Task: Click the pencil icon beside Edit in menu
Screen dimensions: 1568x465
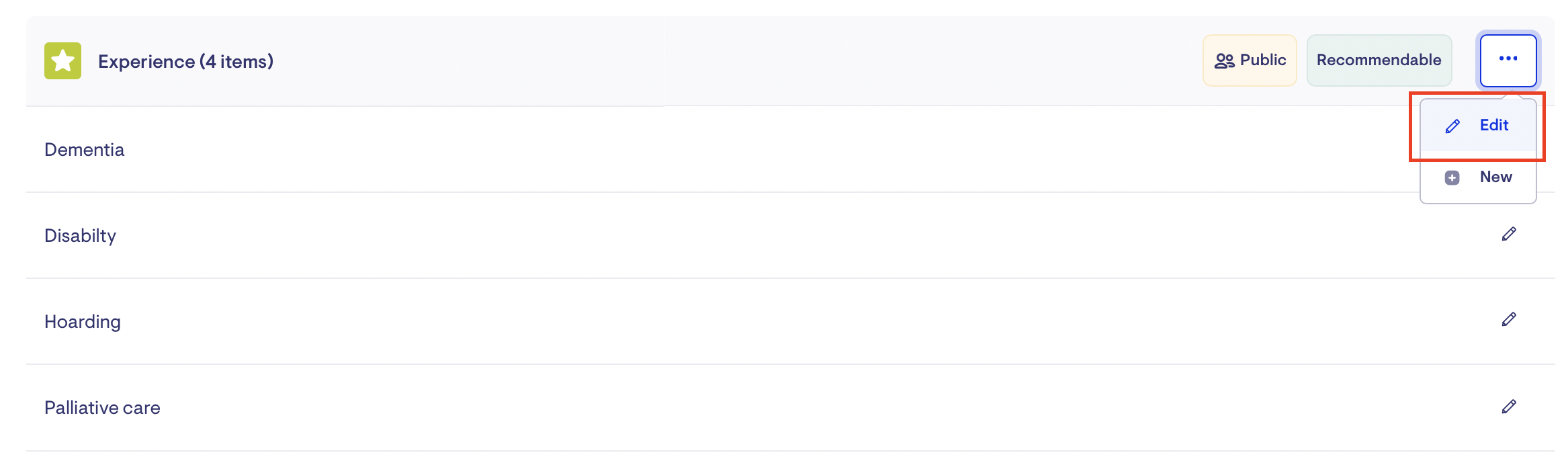Action: coord(1452,126)
